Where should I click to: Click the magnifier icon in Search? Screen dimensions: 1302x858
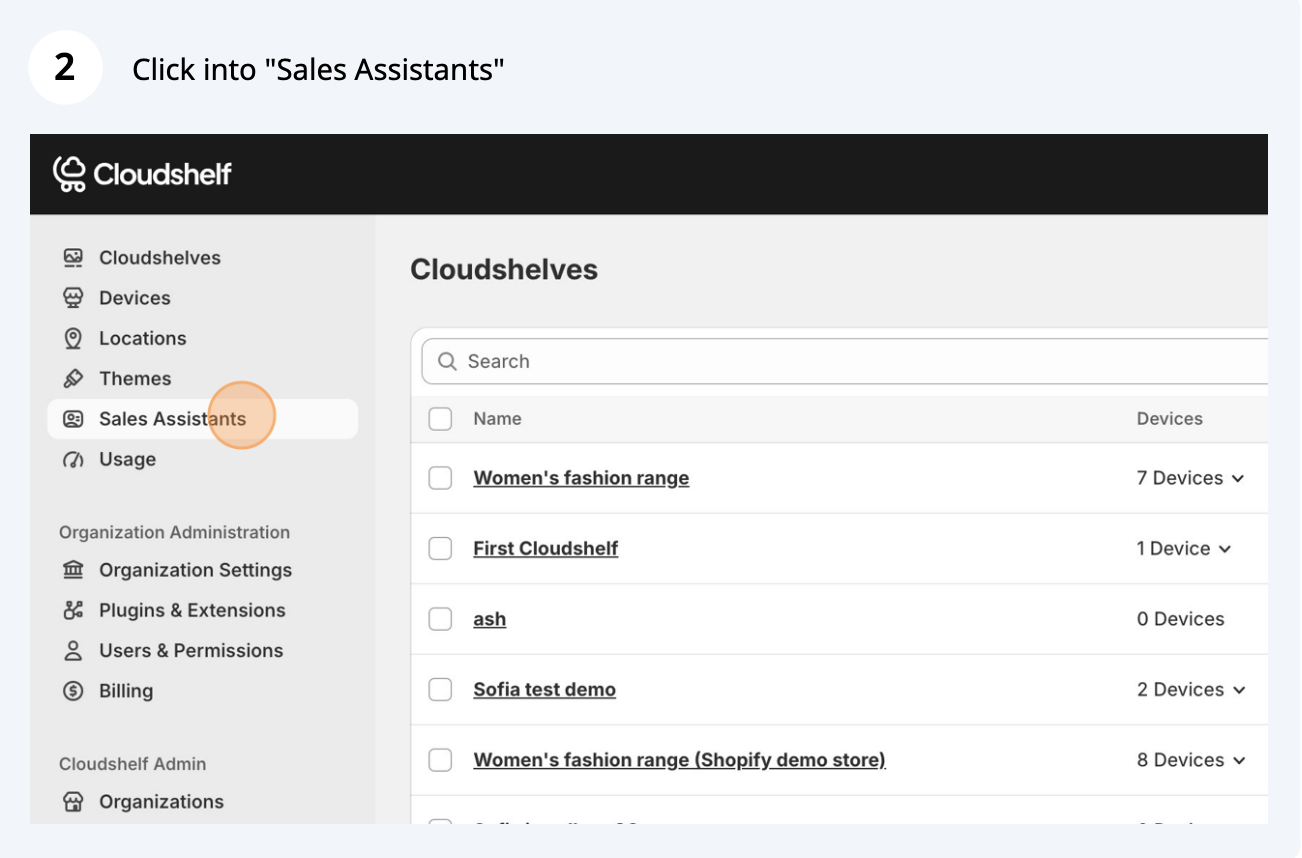tap(448, 362)
